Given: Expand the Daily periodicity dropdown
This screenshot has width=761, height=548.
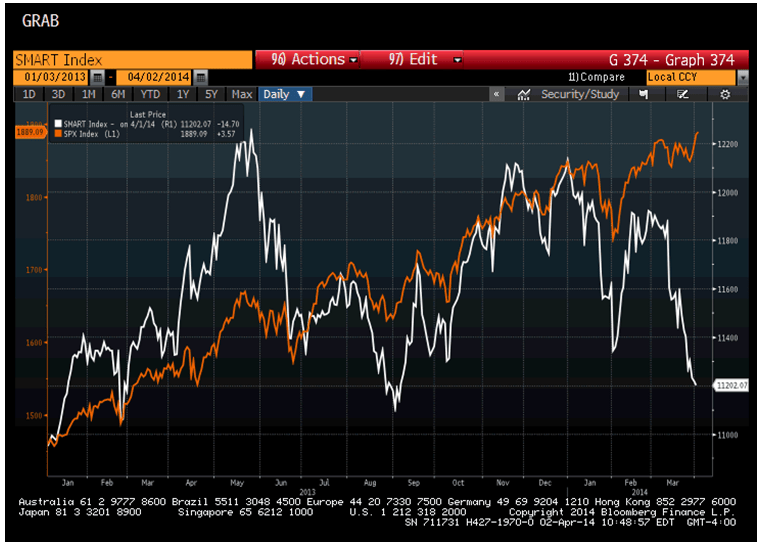Looking at the screenshot, I should (x=285, y=94).
